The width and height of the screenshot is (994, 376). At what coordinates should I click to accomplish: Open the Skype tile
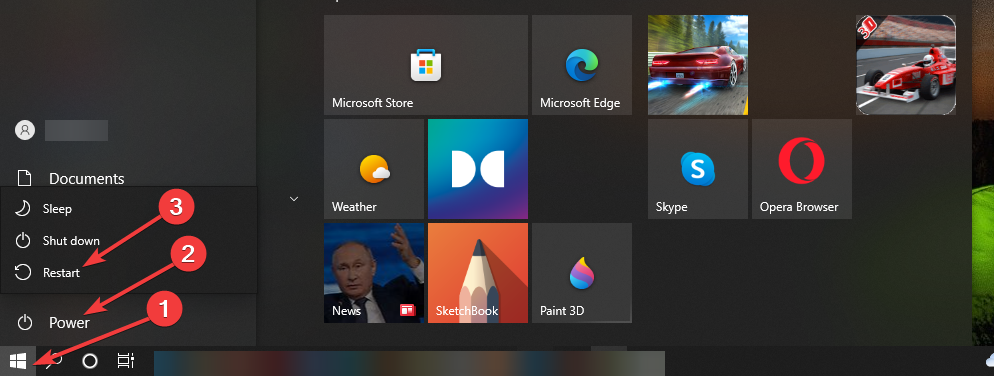(x=697, y=169)
